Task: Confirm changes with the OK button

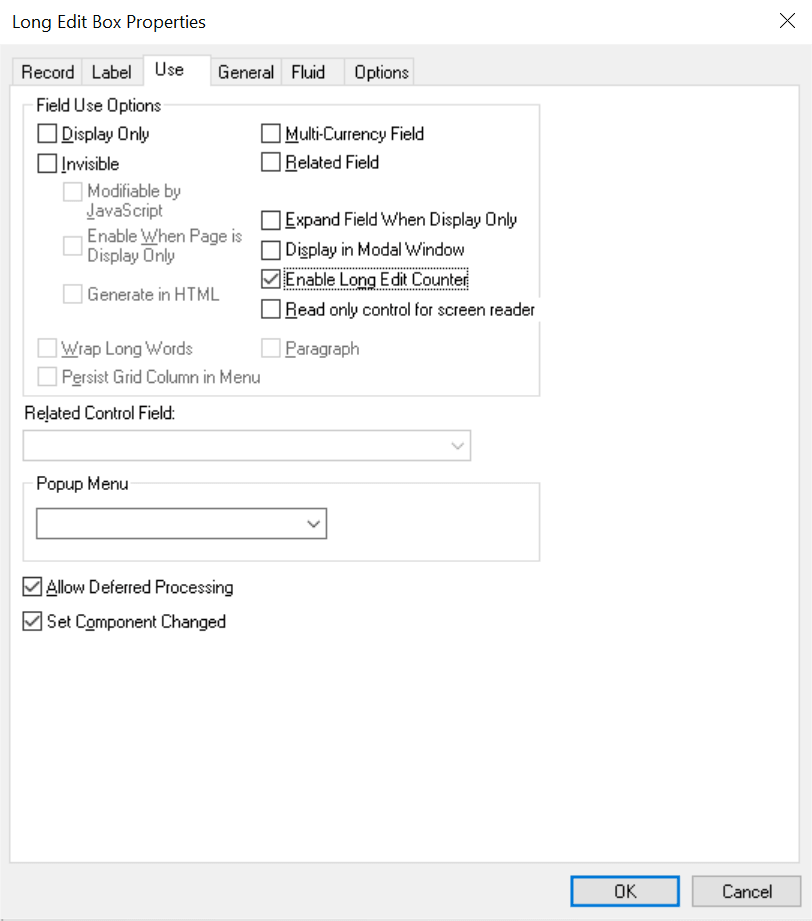Action: pyautogui.click(x=624, y=891)
